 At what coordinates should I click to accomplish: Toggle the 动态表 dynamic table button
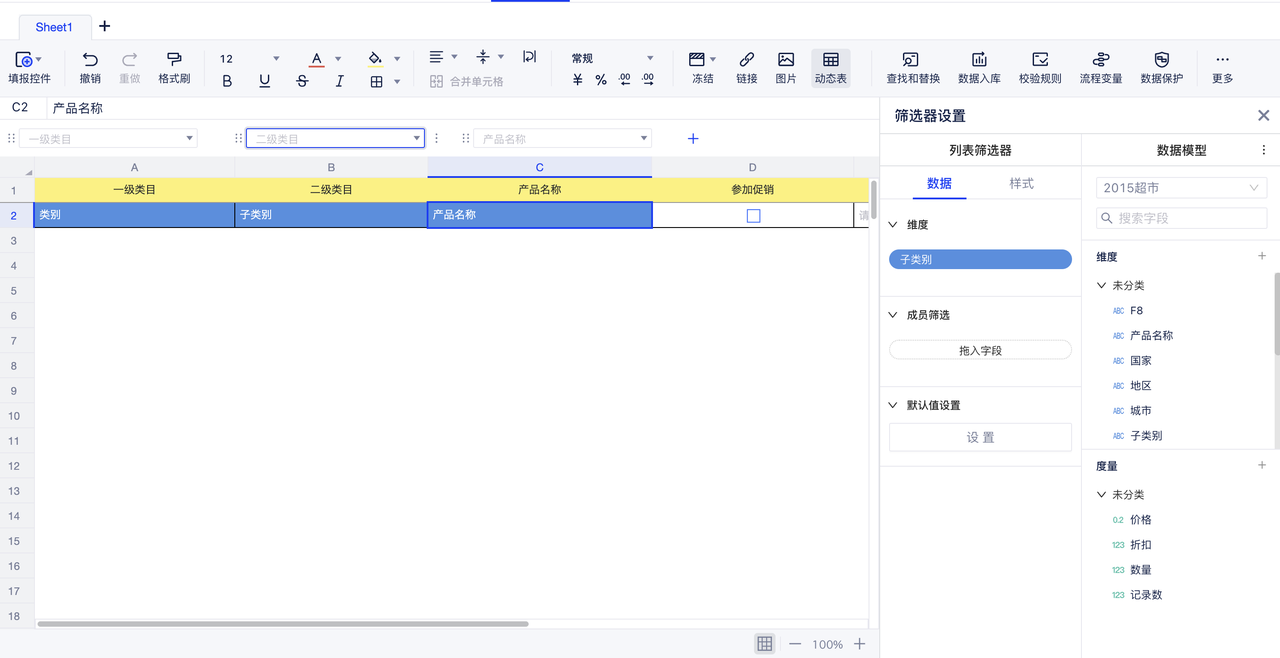pos(830,60)
